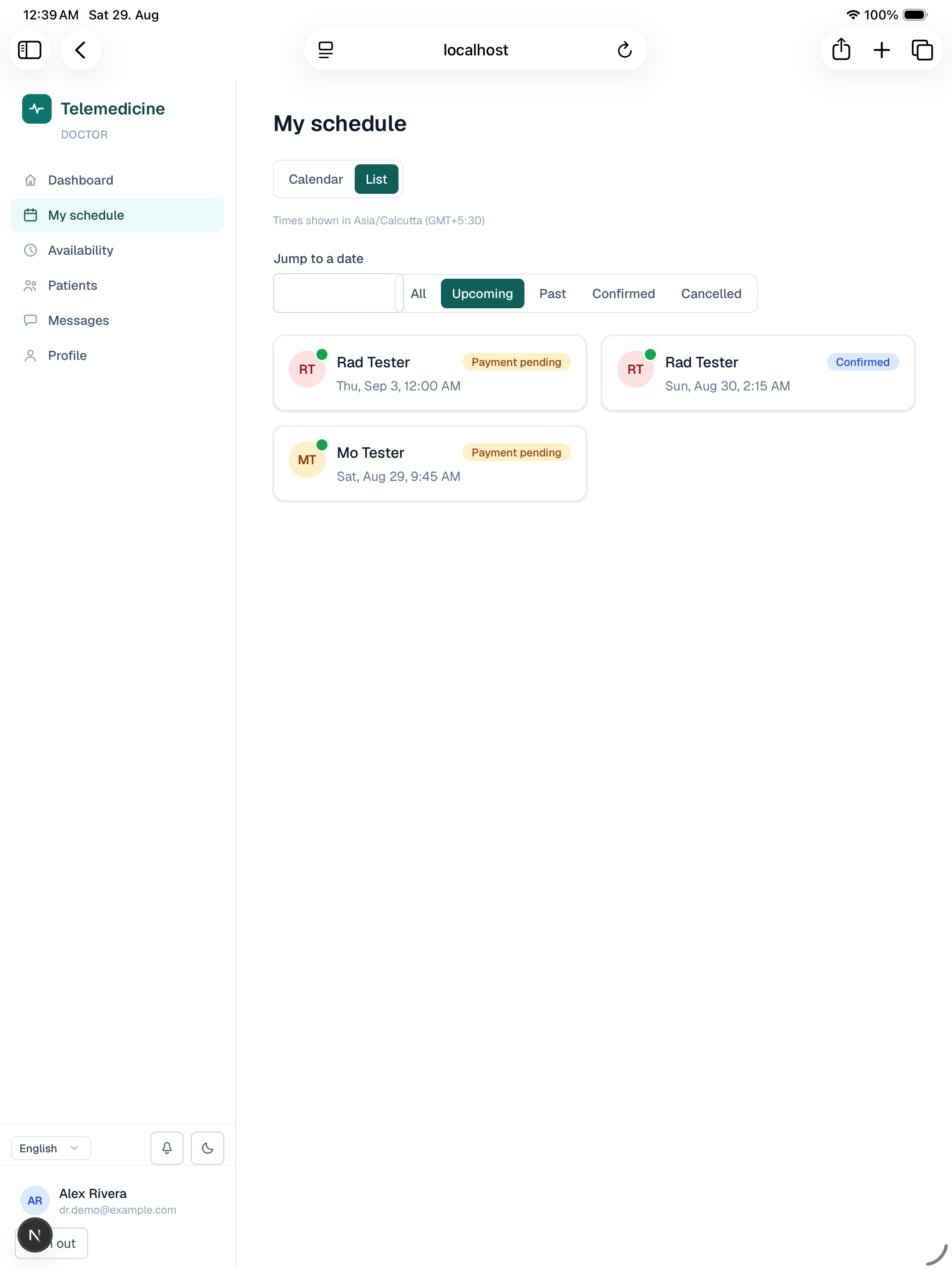The height and width of the screenshot is (1270, 952).
Task: Click Mo Tester's Payment pending badge
Action: 517,452
